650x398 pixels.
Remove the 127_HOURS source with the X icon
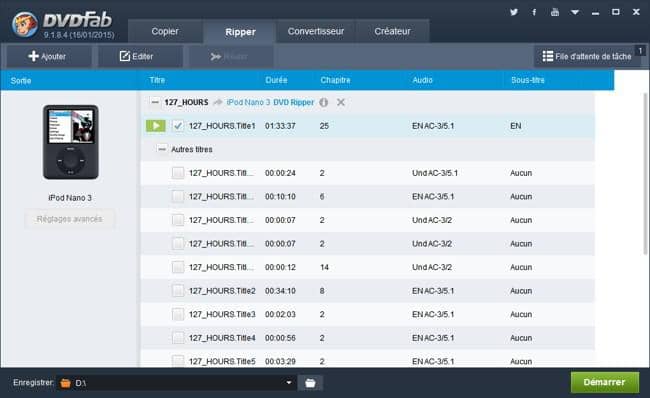click(x=341, y=102)
